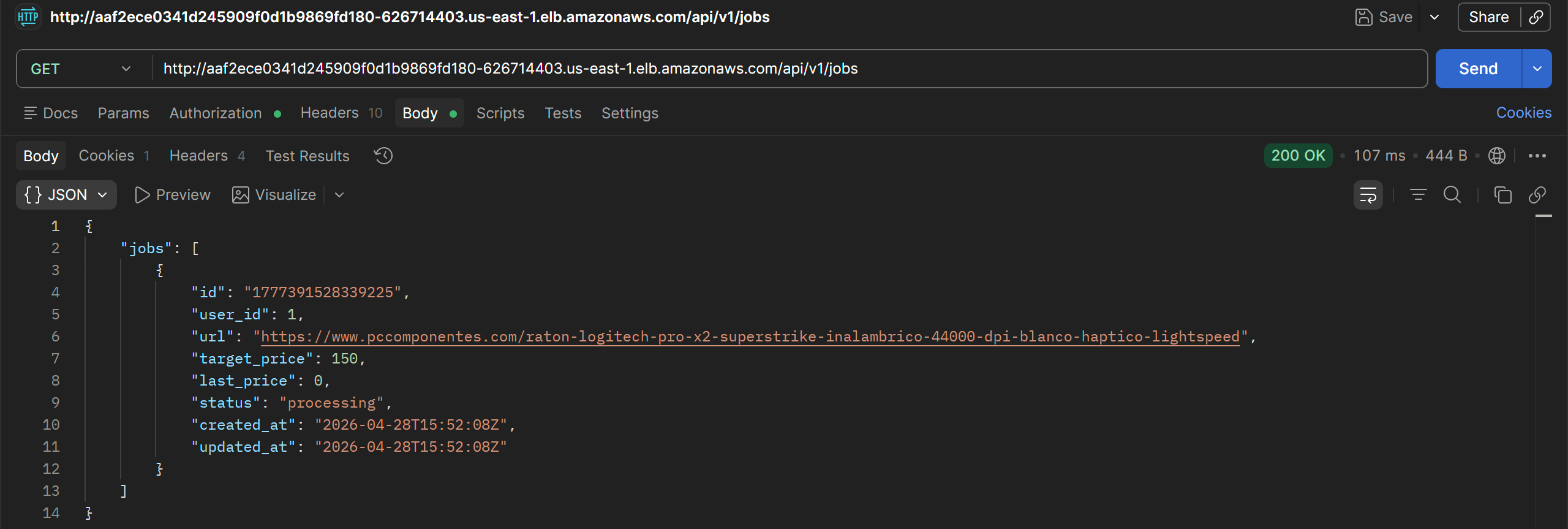
Task: Open response Headers 4 tab
Action: tap(207, 156)
